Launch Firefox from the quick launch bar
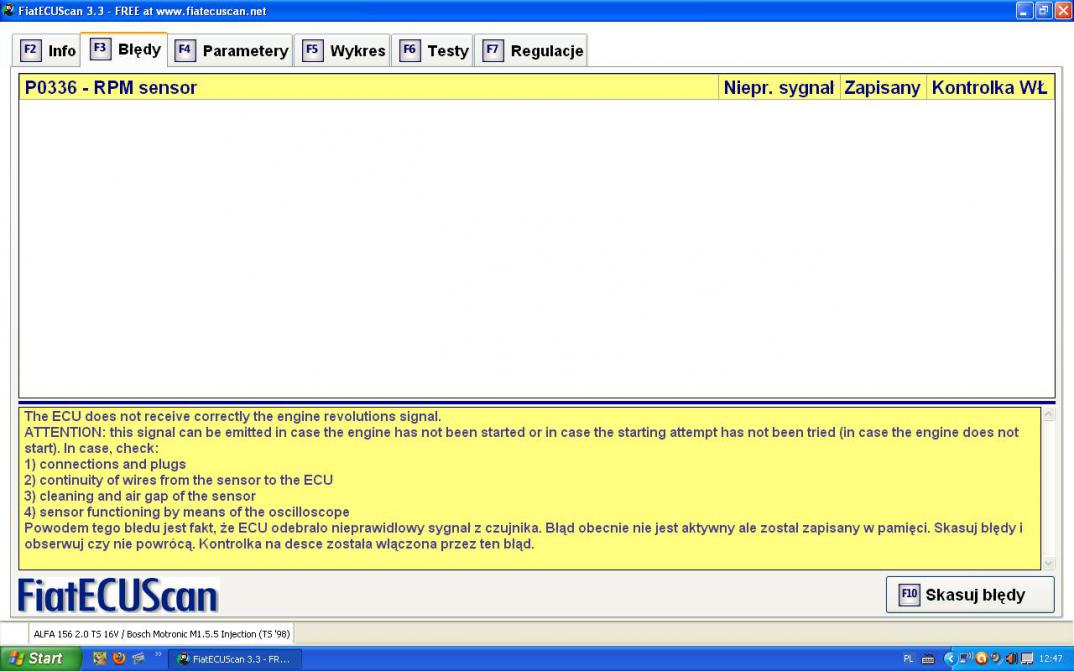 point(119,659)
